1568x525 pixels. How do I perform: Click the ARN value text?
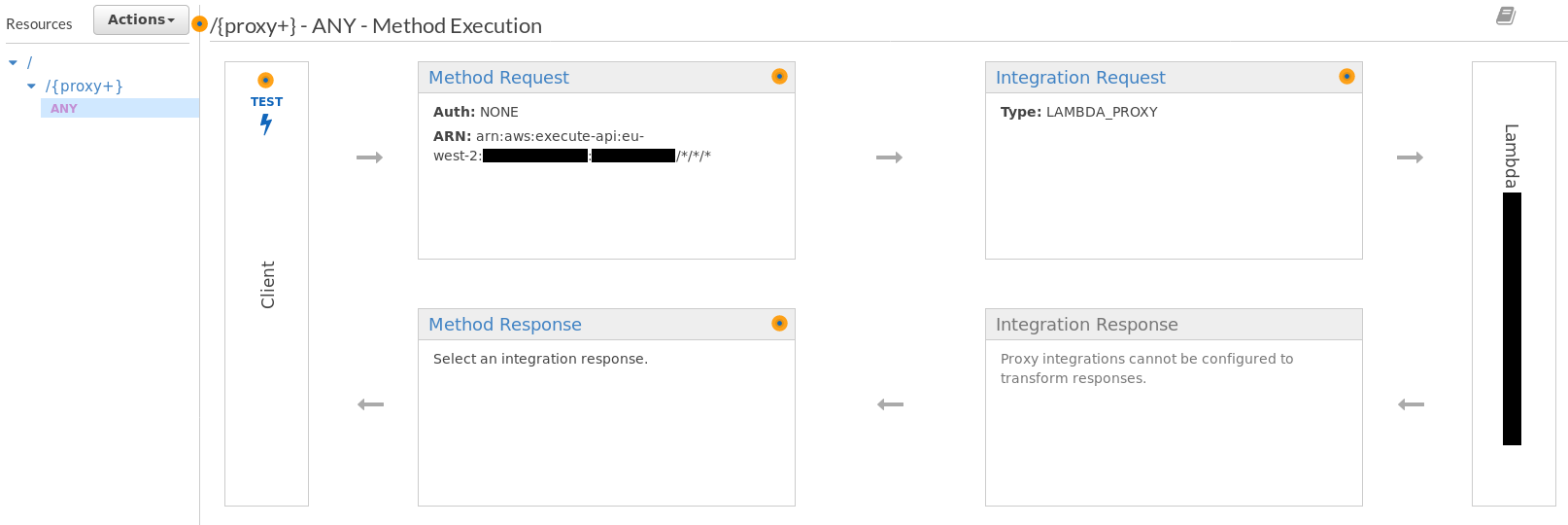tap(572, 146)
